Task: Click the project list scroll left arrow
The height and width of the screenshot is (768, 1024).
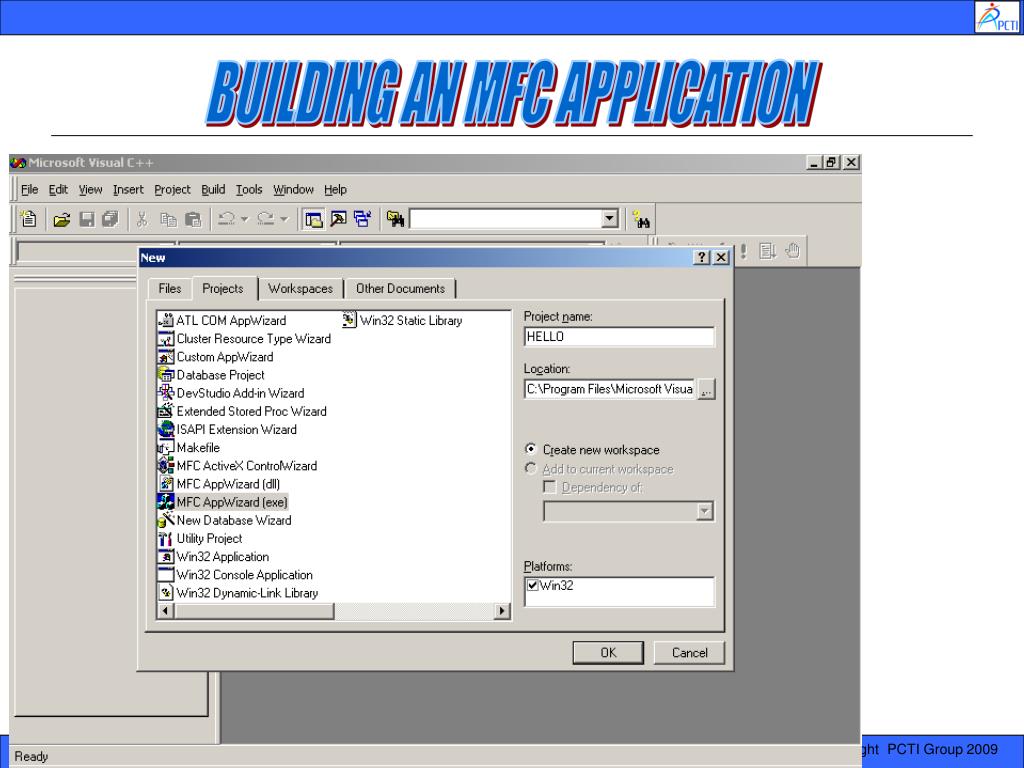Action: tap(165, 611)
